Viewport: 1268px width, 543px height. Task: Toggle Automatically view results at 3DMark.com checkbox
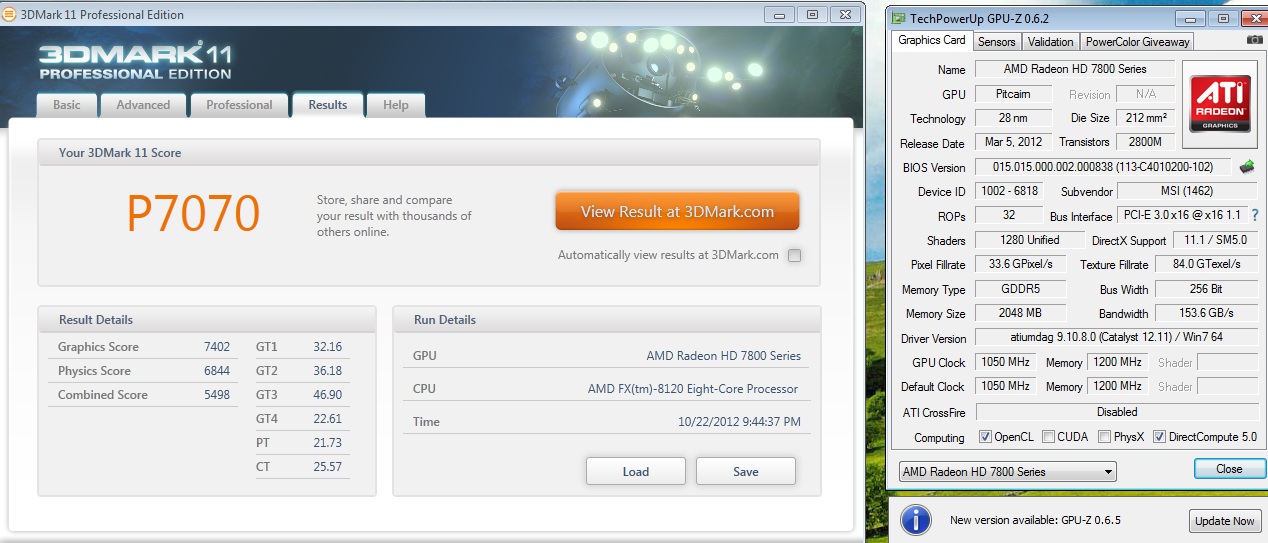pos(794,255)
